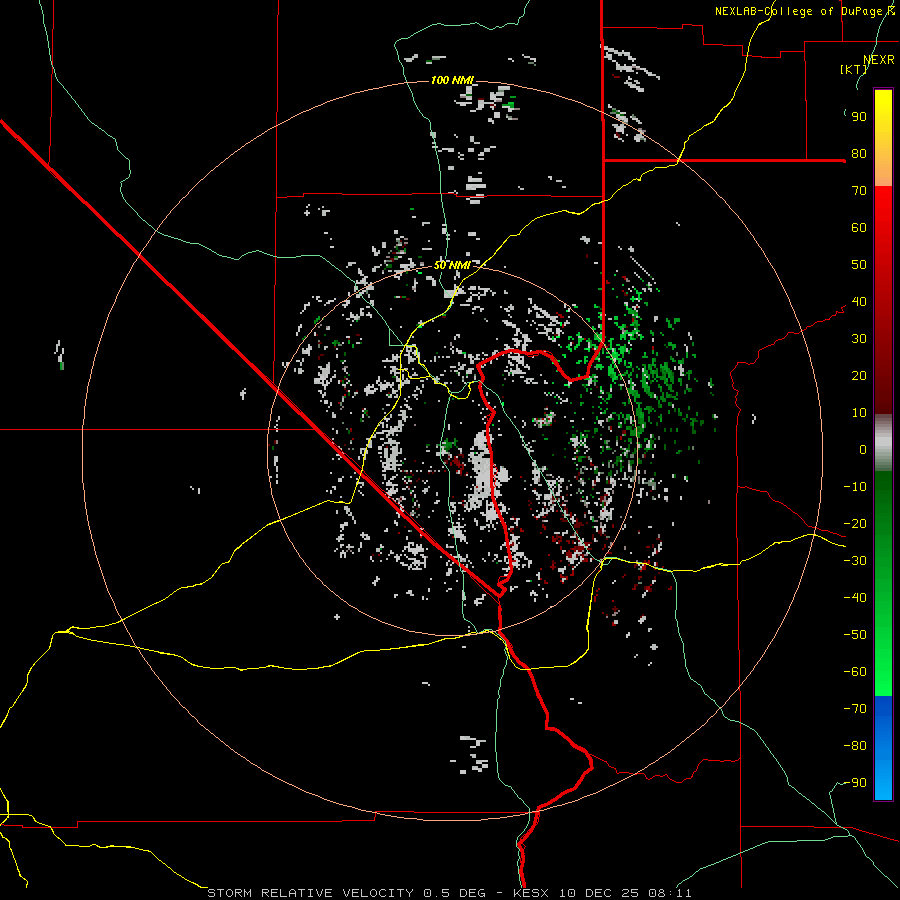Click the -50 value on the velocity scale
900x900 pixels.
855,635
